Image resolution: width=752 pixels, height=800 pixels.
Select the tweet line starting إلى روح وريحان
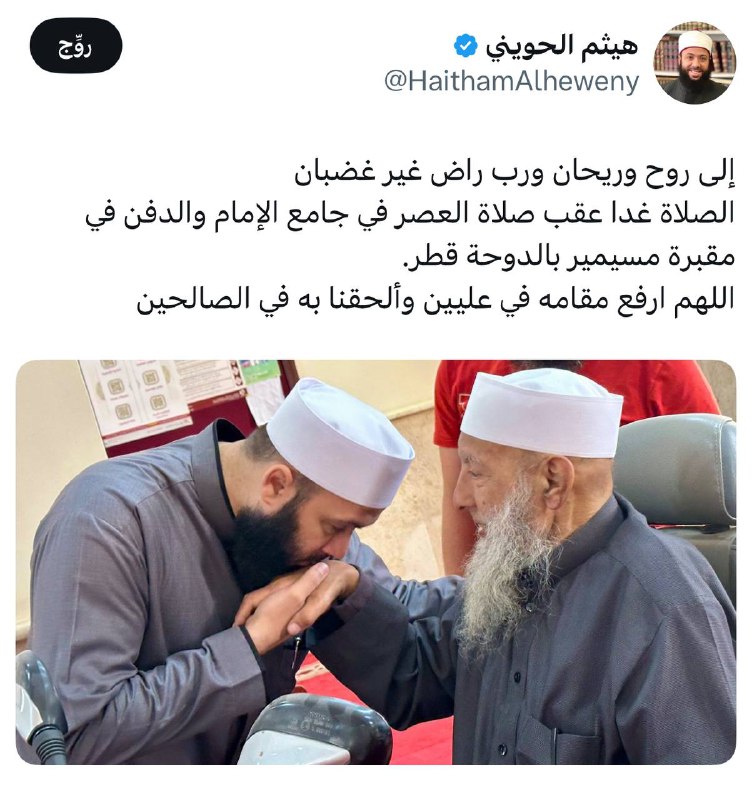tap(514, 173)
